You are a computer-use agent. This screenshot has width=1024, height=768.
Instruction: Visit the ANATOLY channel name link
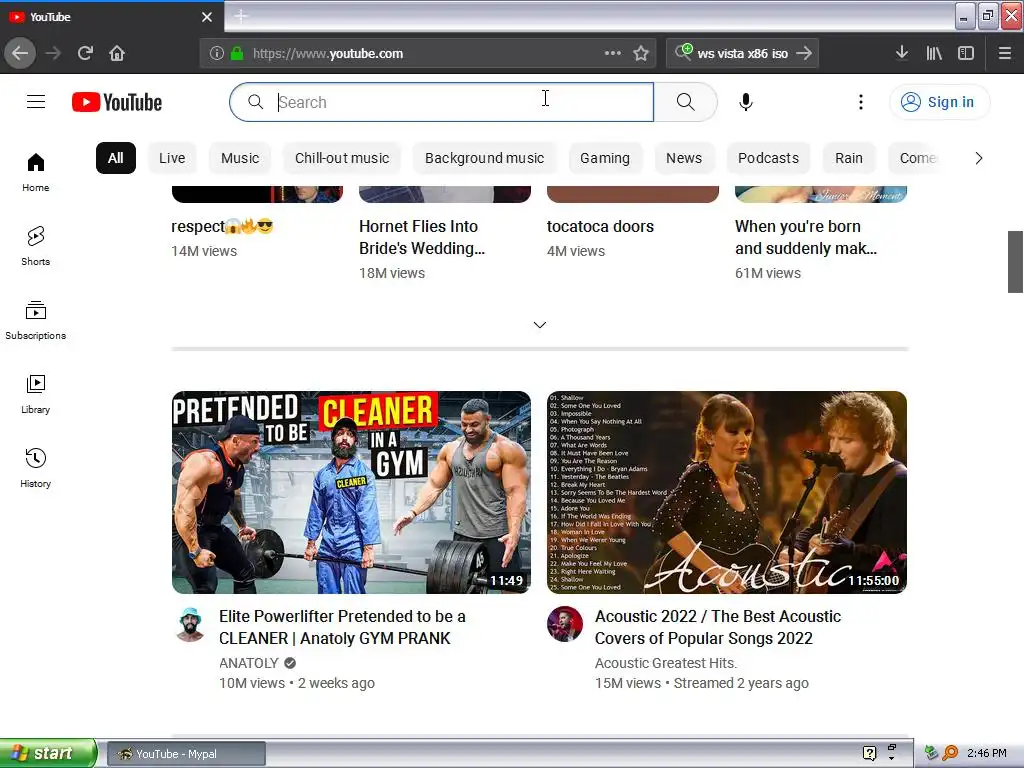pyautogui.click(x=249, y=663)
